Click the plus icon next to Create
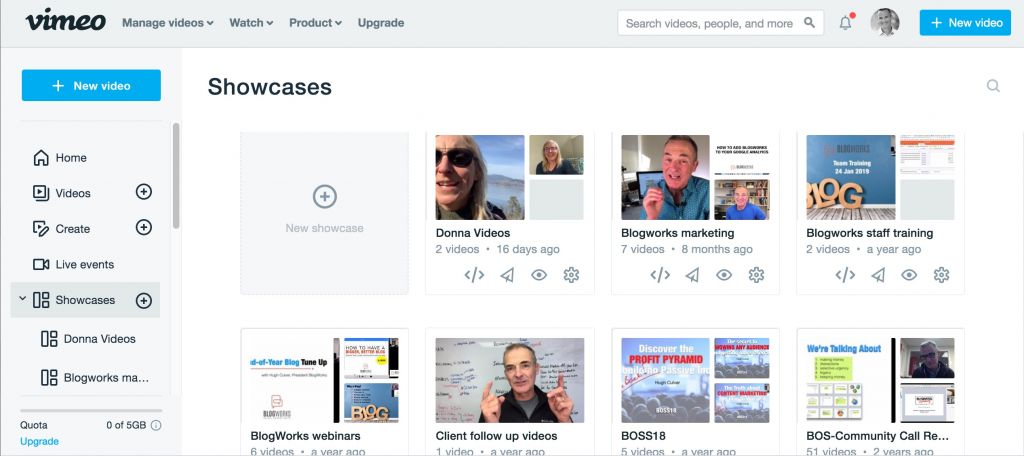 [x=144, y=227]
